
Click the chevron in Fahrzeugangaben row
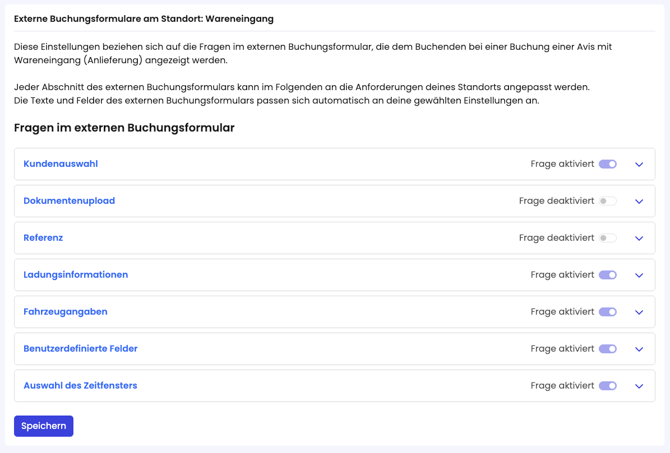coord(639,312)
